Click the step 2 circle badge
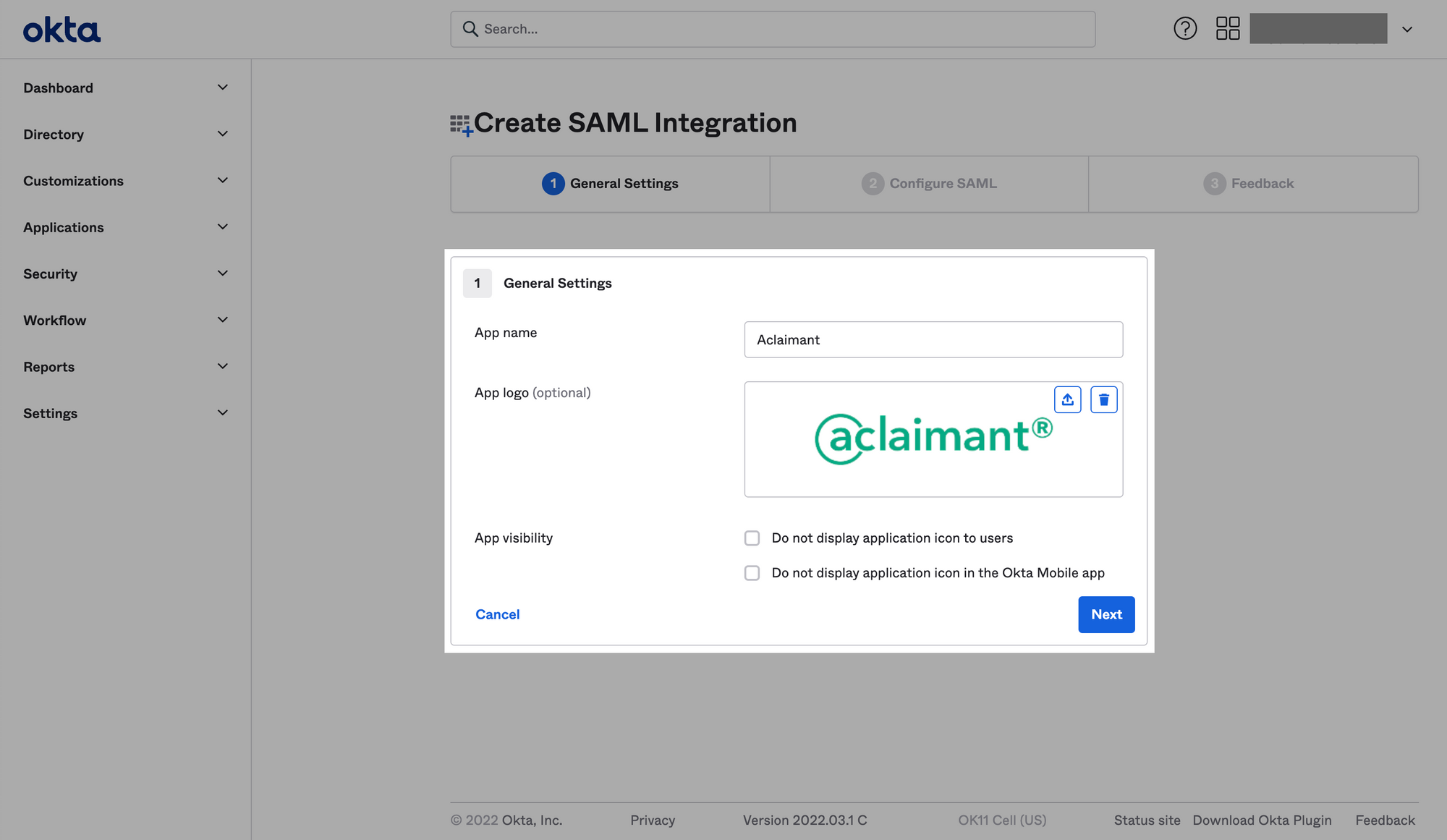This screenshot has width=1447, height=840. coord(873,184)
